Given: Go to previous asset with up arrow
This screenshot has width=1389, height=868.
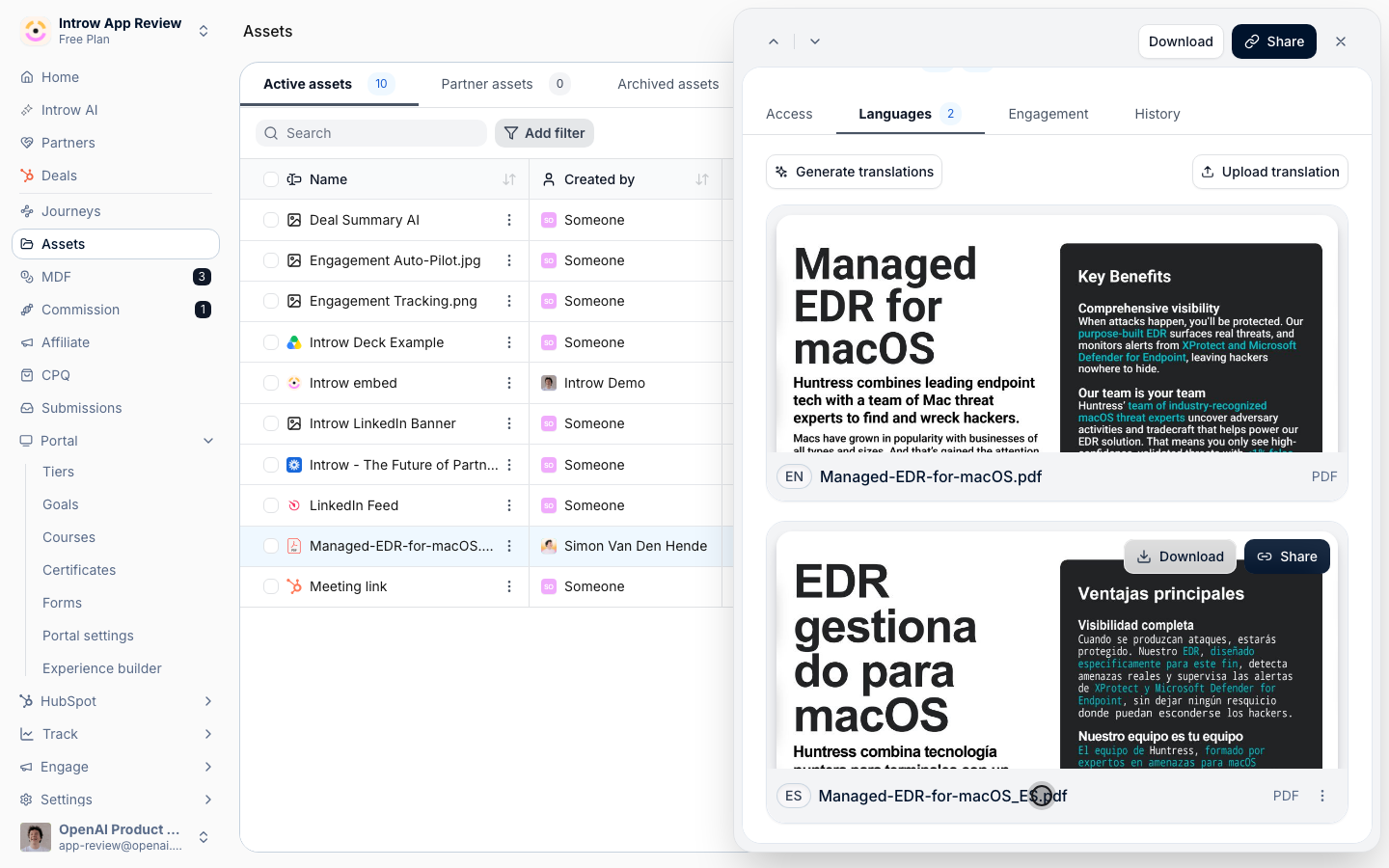Looking at the screenshot, I should click(x=774, y=41).
